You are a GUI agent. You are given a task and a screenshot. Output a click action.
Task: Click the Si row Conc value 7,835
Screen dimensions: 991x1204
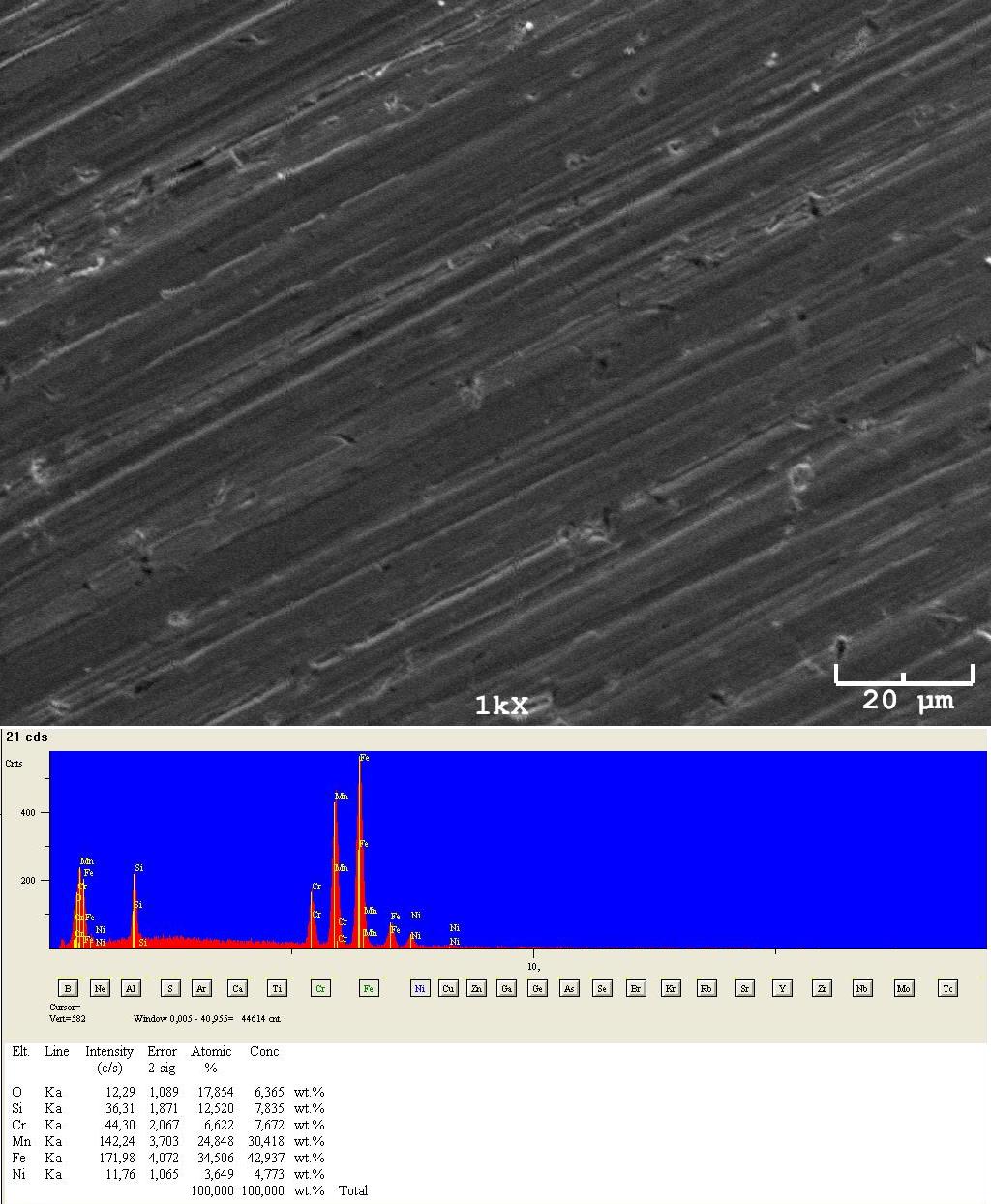point(270,1108)
